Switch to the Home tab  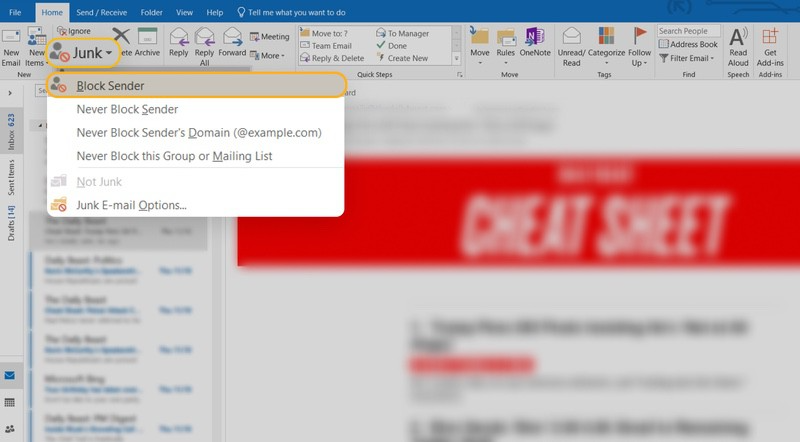(52, 12)
